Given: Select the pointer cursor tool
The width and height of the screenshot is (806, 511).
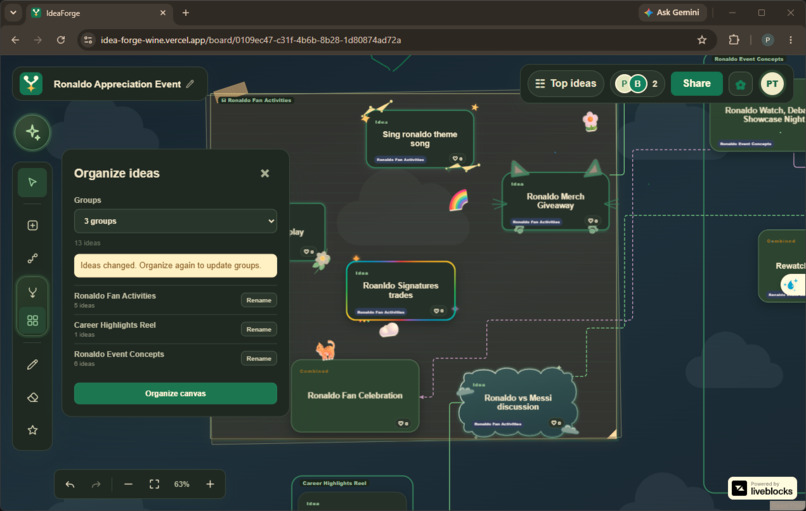Looking at the screenshot, I should click(x=32, y=182).
